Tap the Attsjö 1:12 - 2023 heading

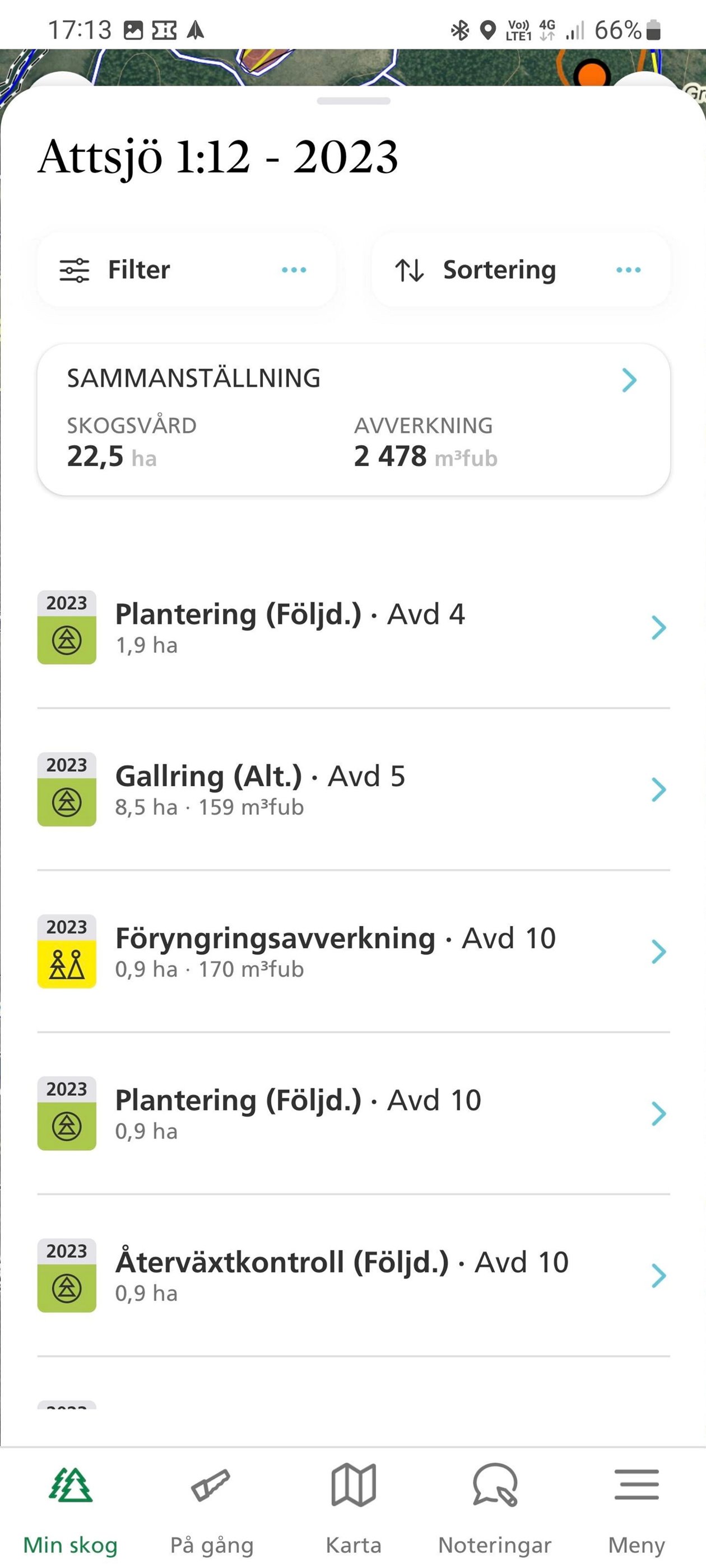click(217, 156)
